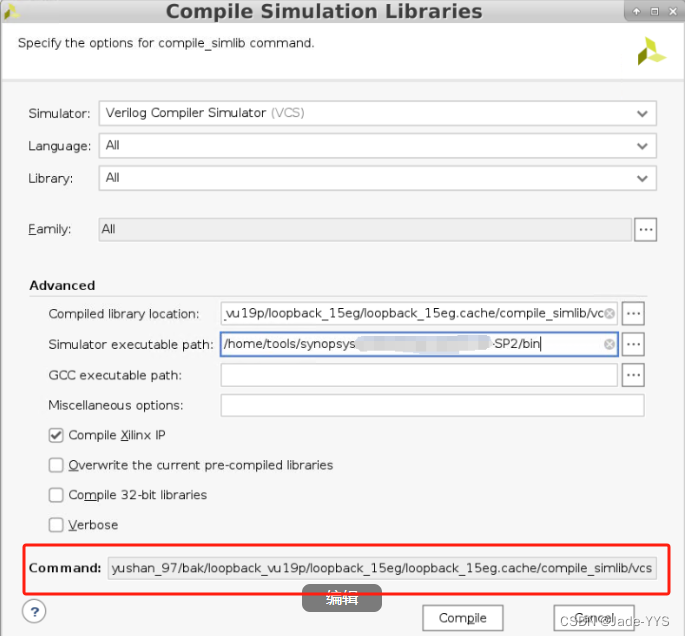Browse for Simulator executable path
Viewport: 685px width, 636px height.
coord(633,344)
